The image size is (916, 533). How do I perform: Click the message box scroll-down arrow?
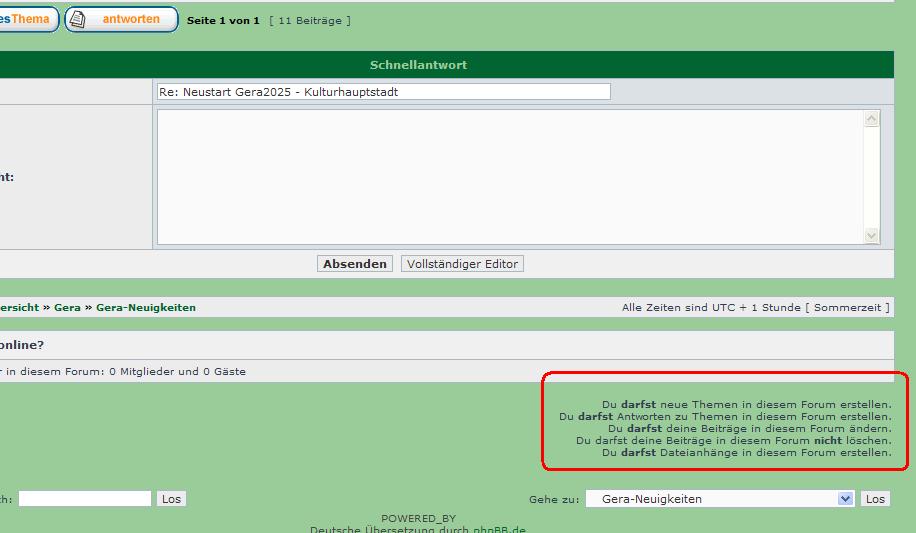click(x=871, y=235)
